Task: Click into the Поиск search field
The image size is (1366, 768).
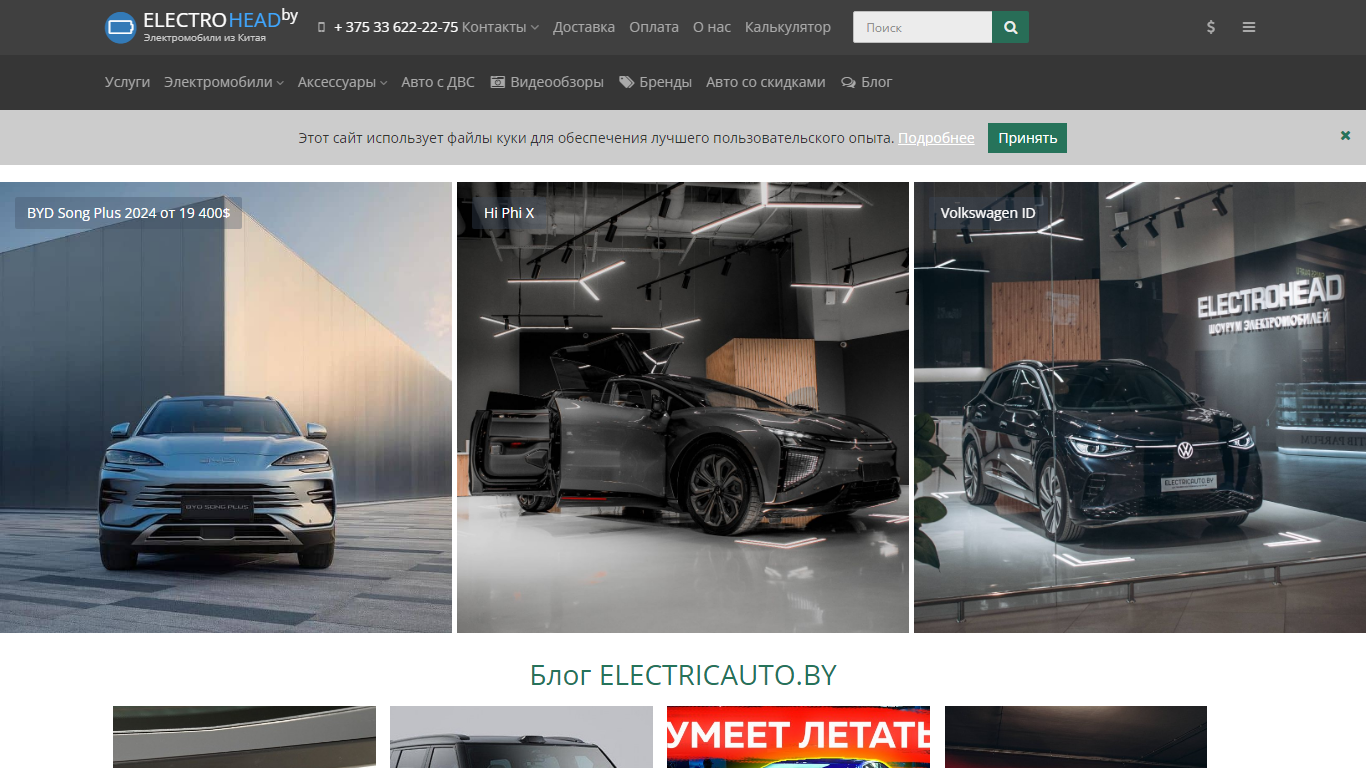Action: 922,27
